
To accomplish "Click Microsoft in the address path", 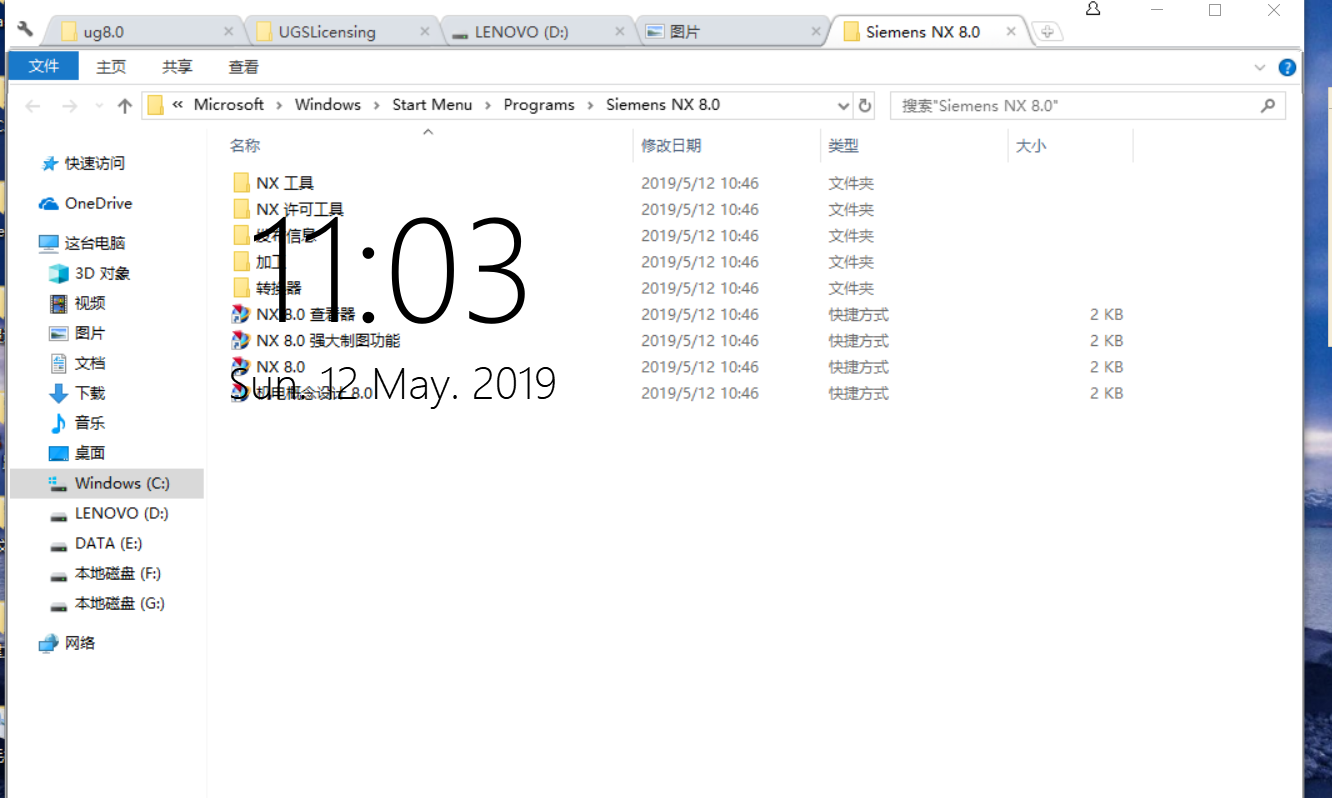I will [x=229, y=104].
